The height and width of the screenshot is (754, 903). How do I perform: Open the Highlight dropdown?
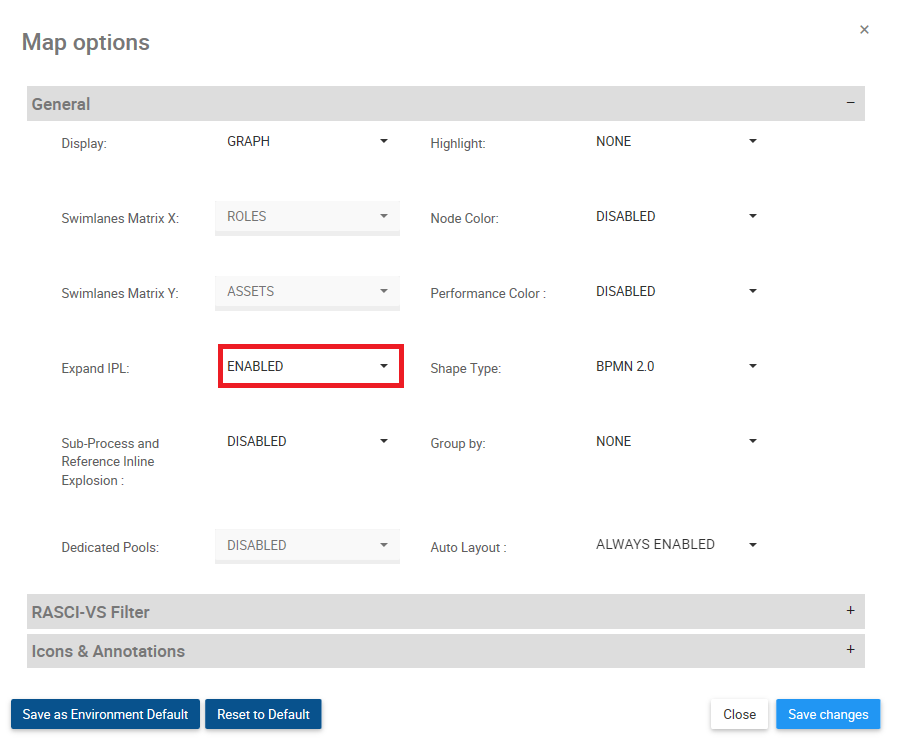point(677,142)
